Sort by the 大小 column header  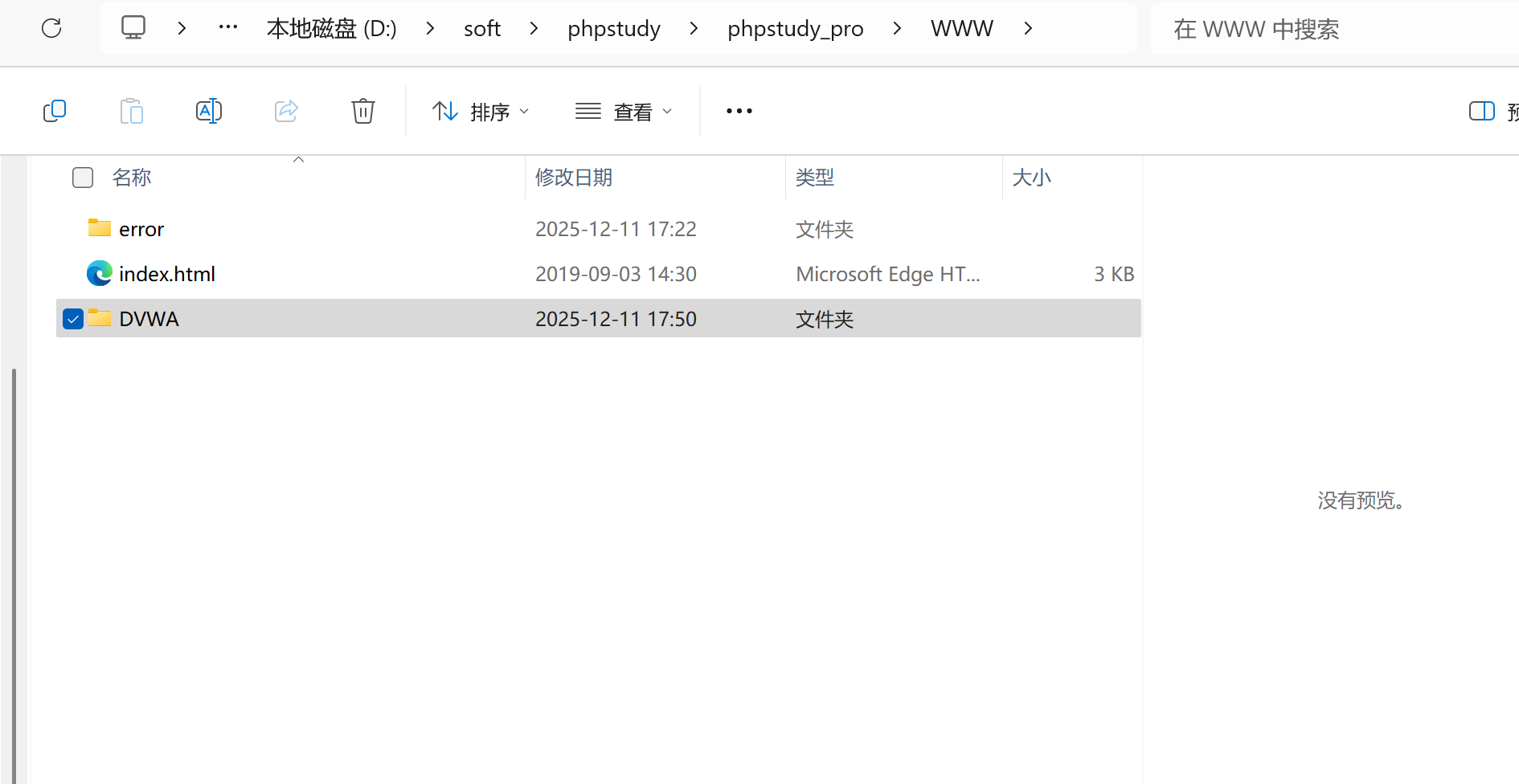click(x=1032, y=178)
